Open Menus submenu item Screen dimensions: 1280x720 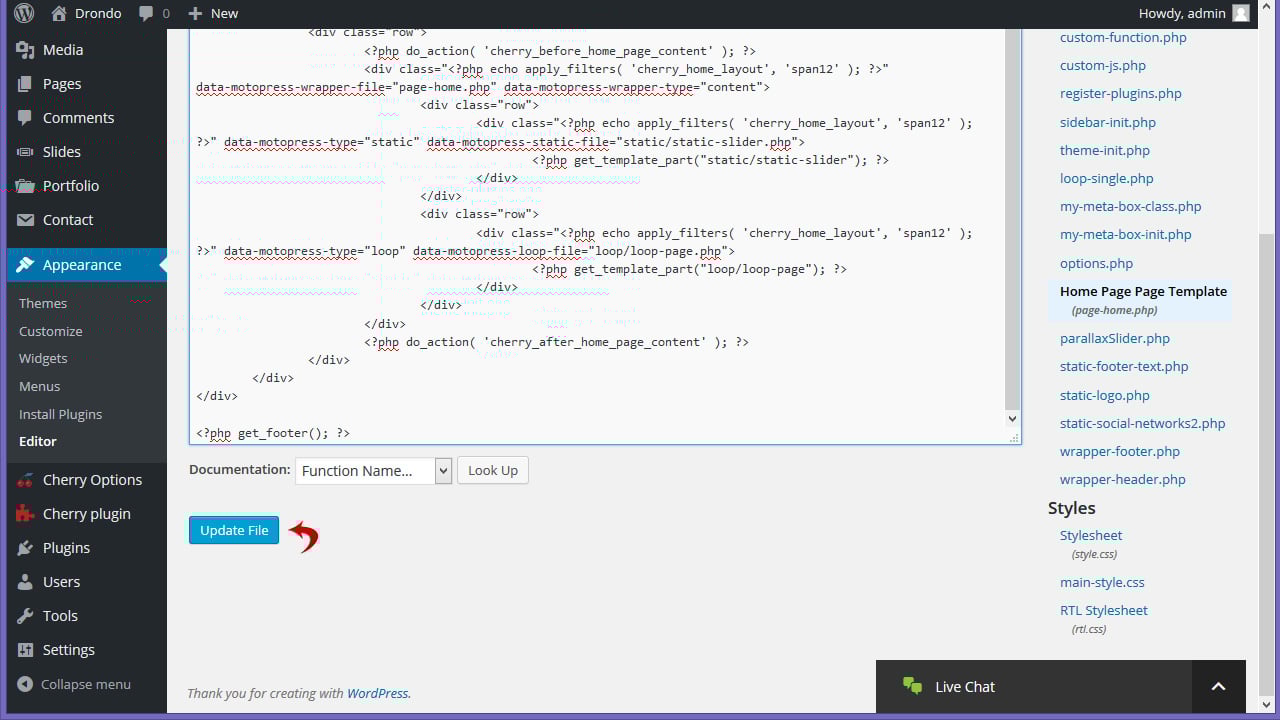(40, 386)
